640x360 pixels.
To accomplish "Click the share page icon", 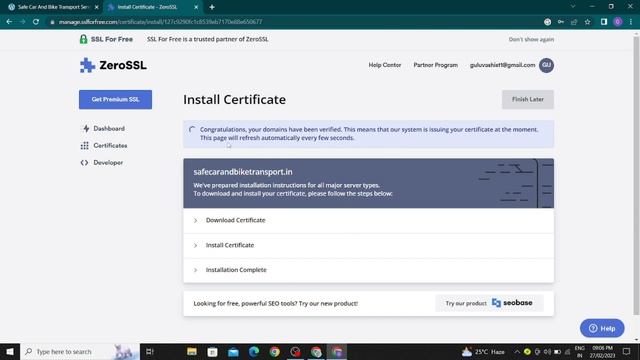I will [574, 22].
